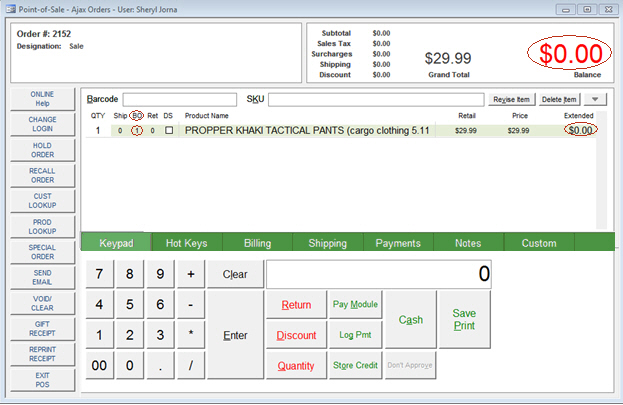
Task: Open the dropdown arrow beside Delete Item
Action: point(595,99)
